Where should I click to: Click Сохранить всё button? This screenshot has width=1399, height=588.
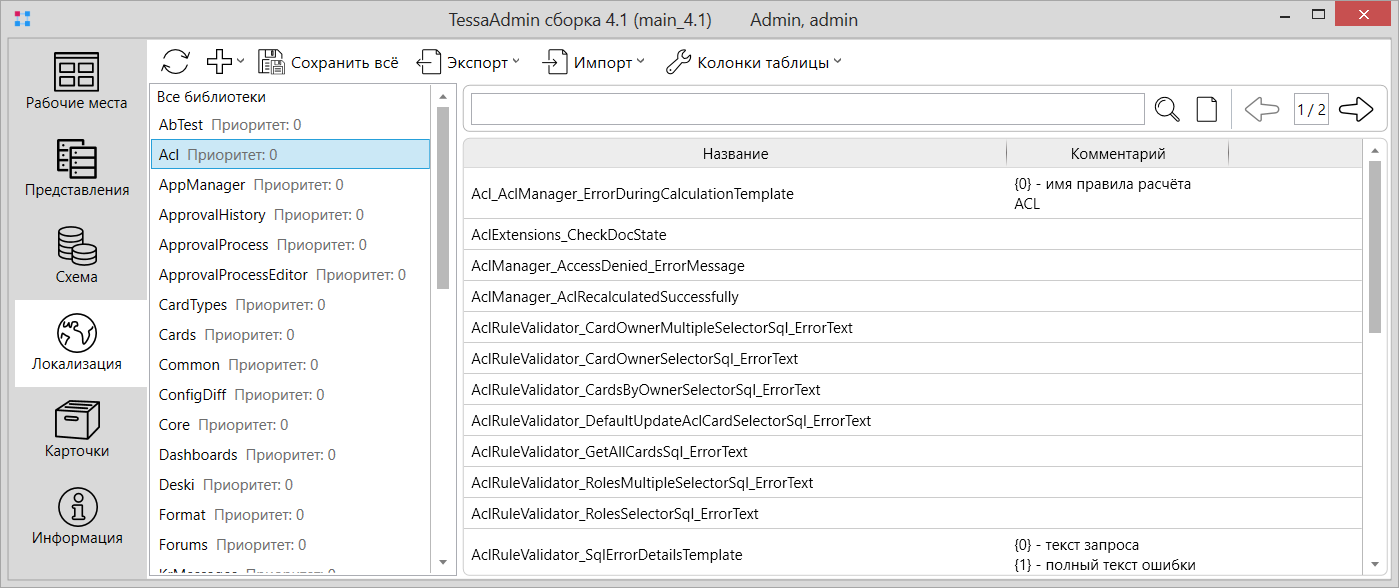(329, 62)
